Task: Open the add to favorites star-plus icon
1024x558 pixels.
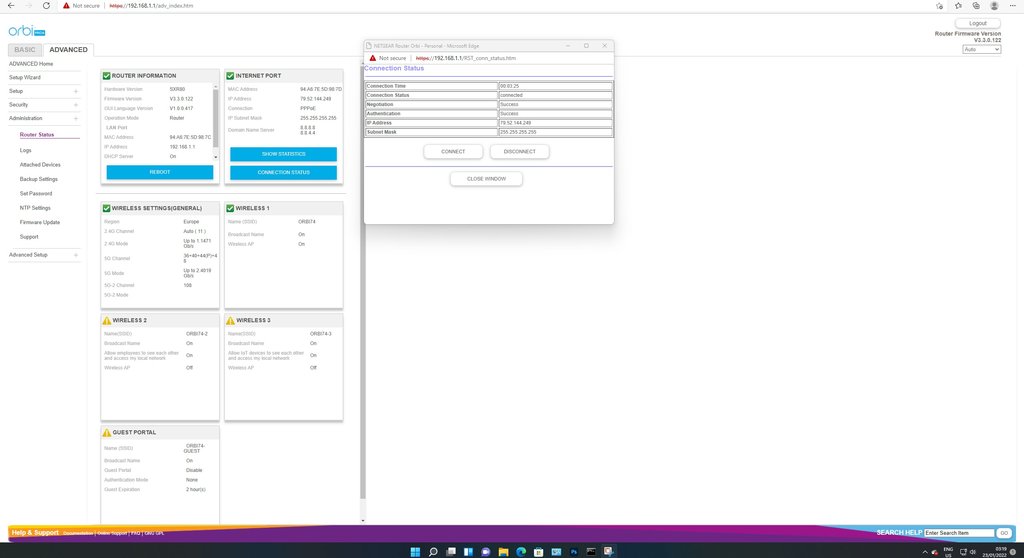Action: [939, 5]
